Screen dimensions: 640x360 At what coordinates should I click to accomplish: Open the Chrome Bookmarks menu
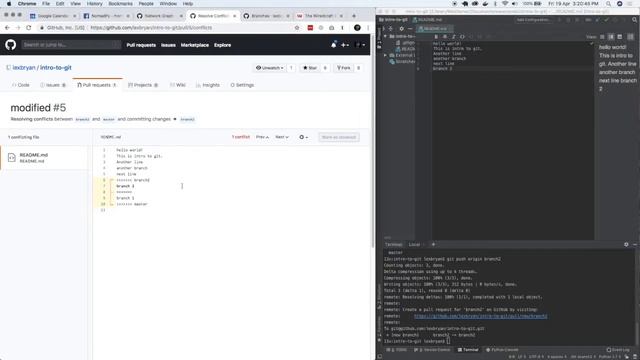(120, 4)
